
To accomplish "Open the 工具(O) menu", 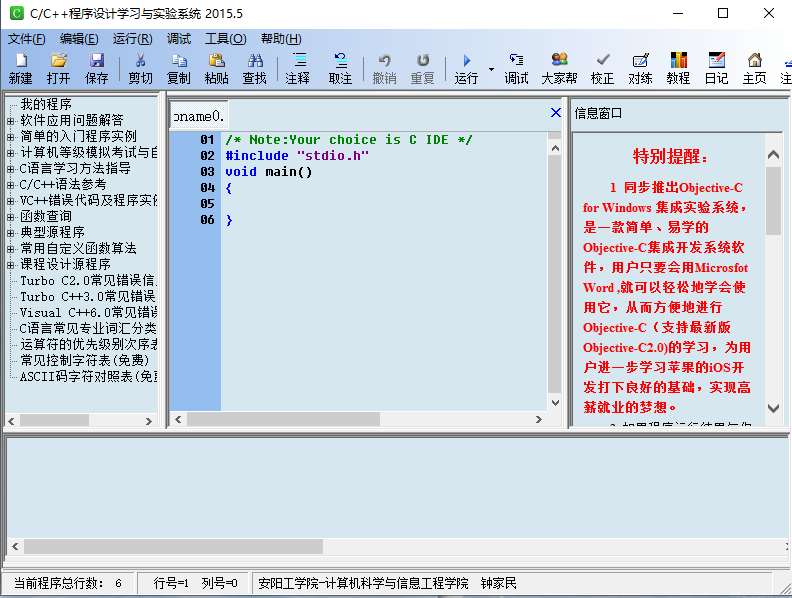I will click(x=225, y=39).
